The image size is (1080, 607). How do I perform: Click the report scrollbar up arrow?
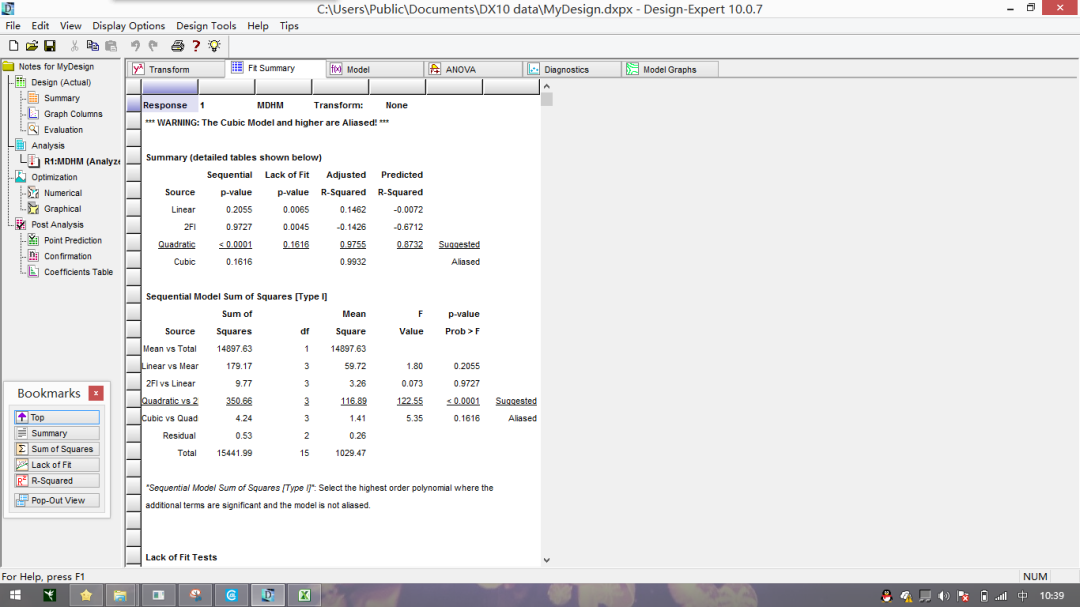(546, 86)
